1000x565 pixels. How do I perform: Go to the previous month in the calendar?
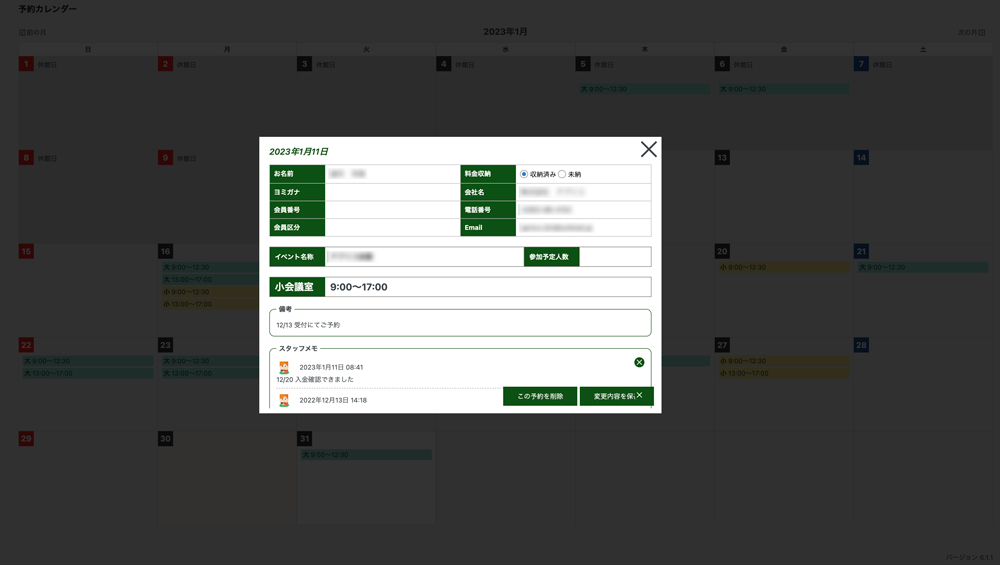tap(32, 32)
